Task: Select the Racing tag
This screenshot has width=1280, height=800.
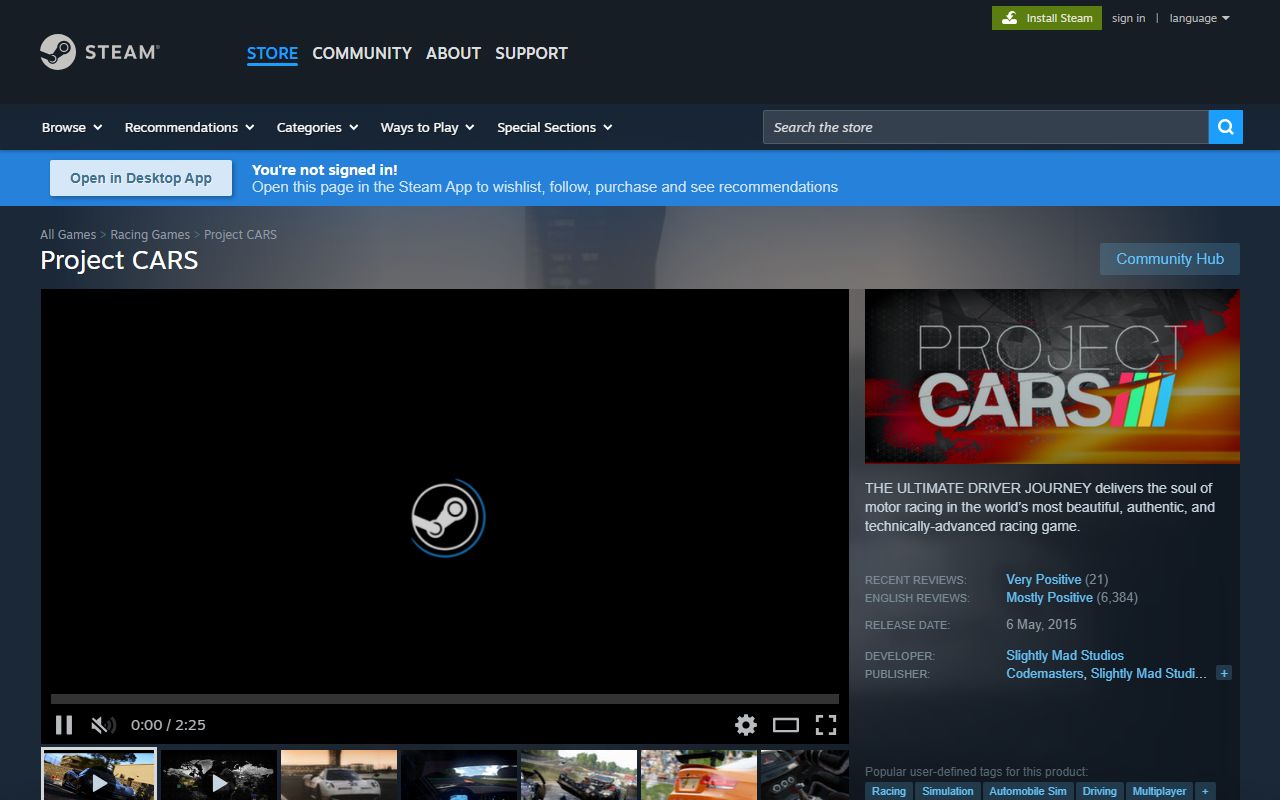Action: click(888, 791)
